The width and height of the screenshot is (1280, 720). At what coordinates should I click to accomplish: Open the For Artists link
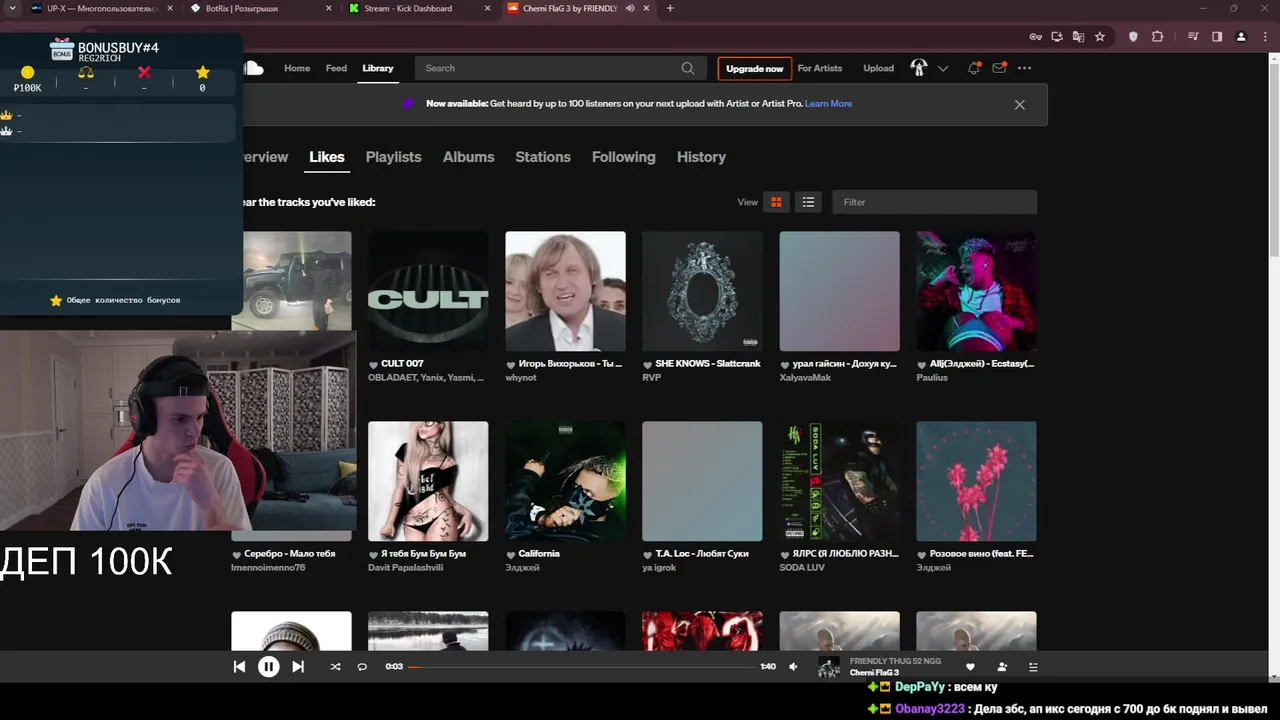click(x=820, y=68)
